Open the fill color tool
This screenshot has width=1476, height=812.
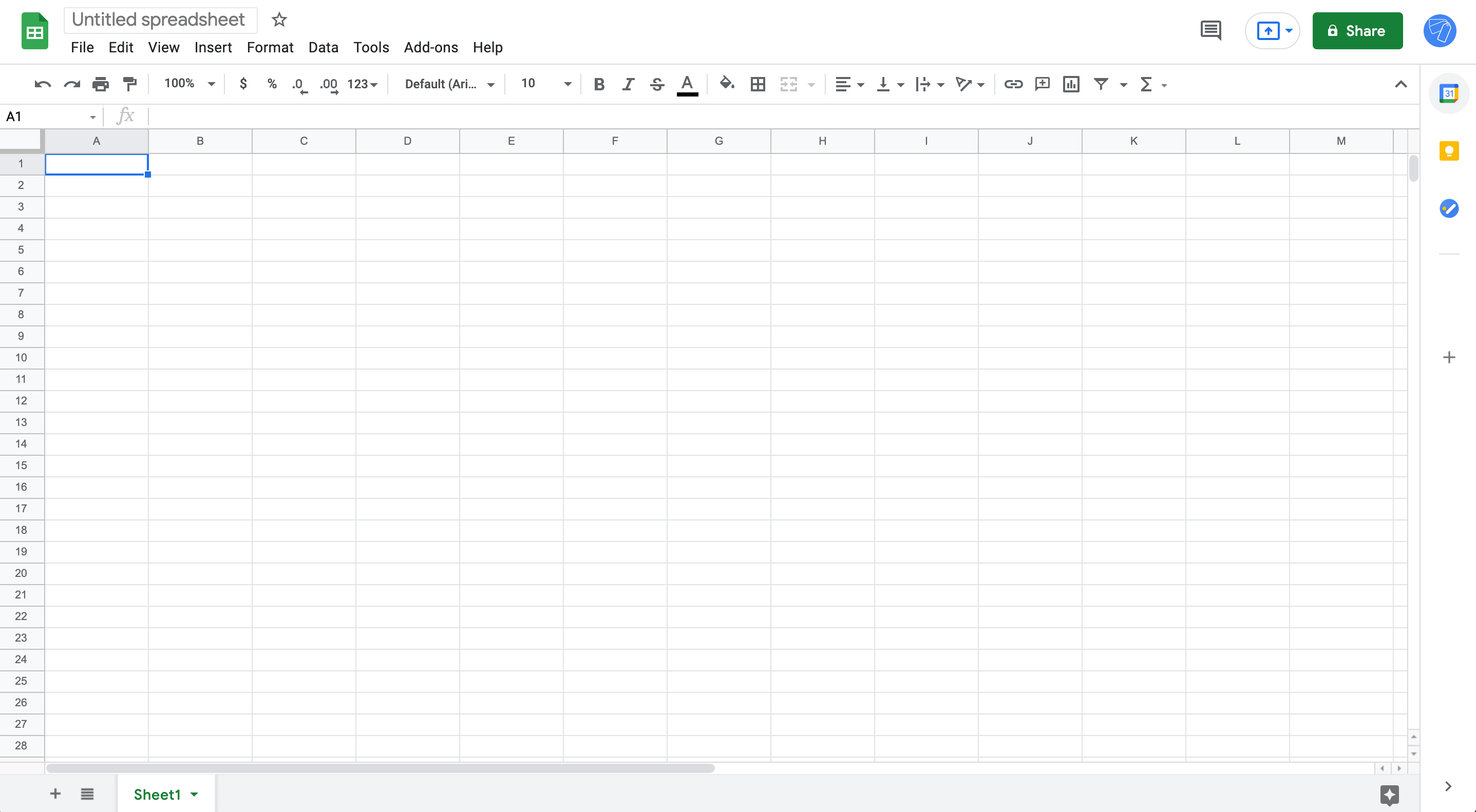727,84
